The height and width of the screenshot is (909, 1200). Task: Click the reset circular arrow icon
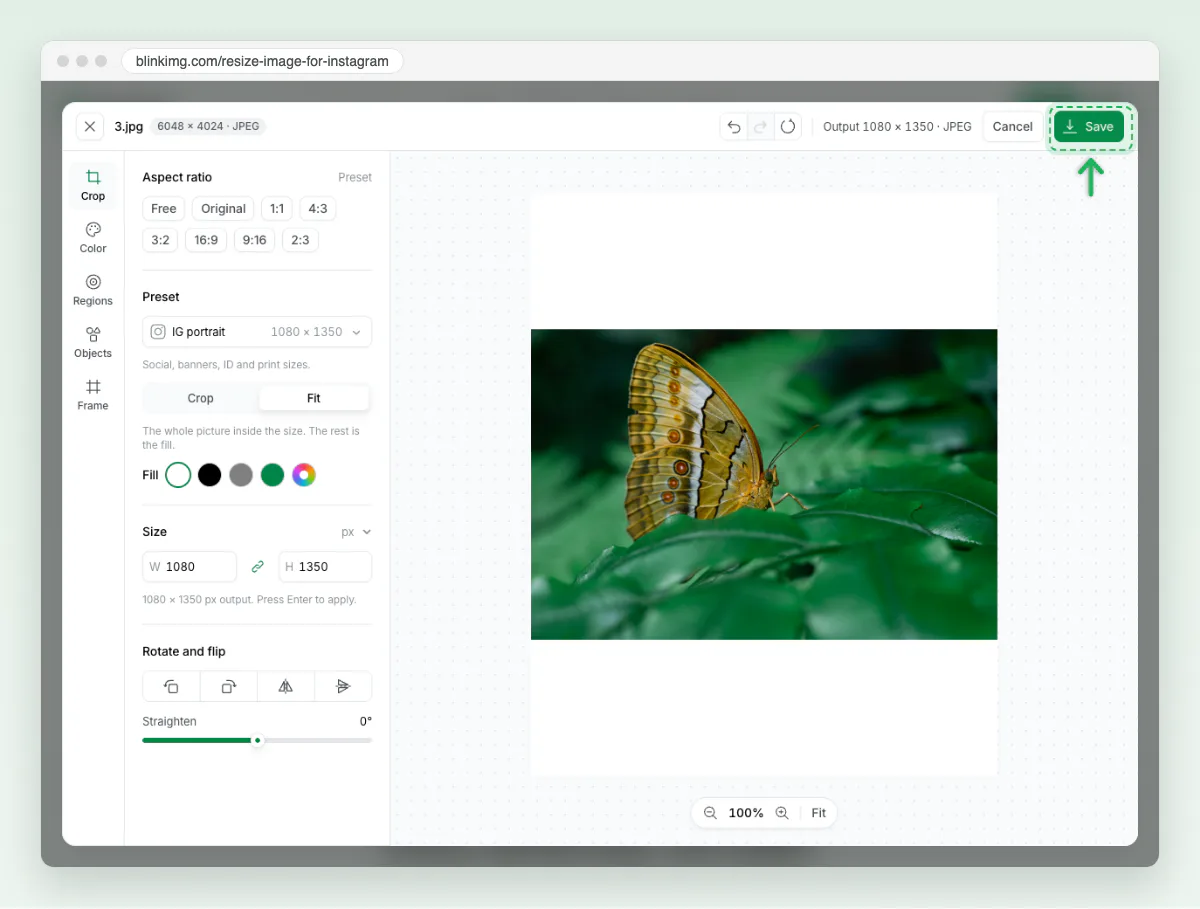[788, 127]
